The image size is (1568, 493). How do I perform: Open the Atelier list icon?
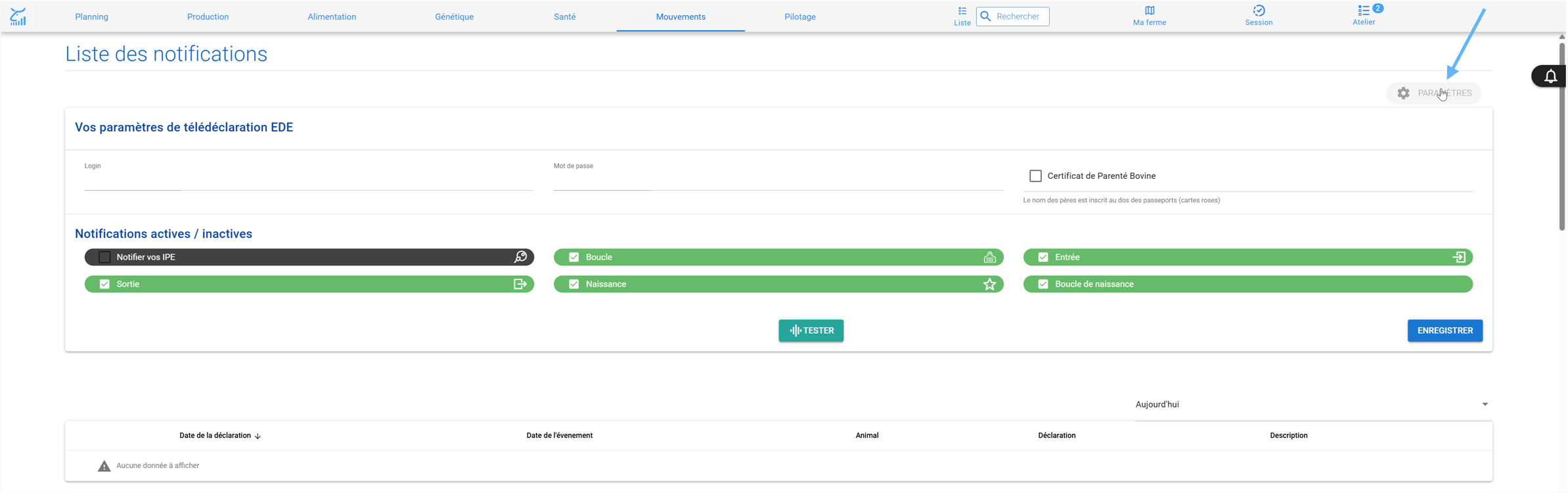[x=1363, y=11]
